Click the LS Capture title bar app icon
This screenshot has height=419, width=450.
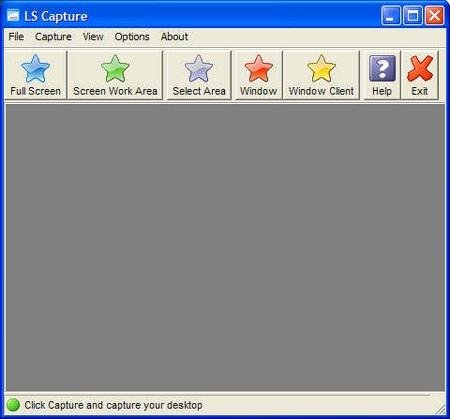point(13,15)
